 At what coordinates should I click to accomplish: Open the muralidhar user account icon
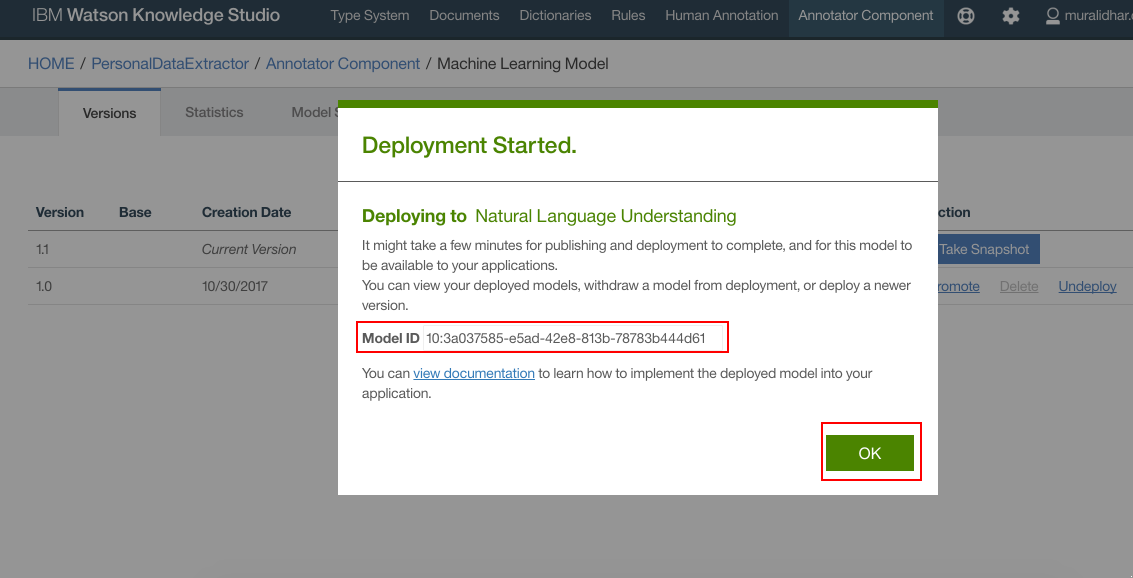pyautogui.click(x=1053, y=16)
